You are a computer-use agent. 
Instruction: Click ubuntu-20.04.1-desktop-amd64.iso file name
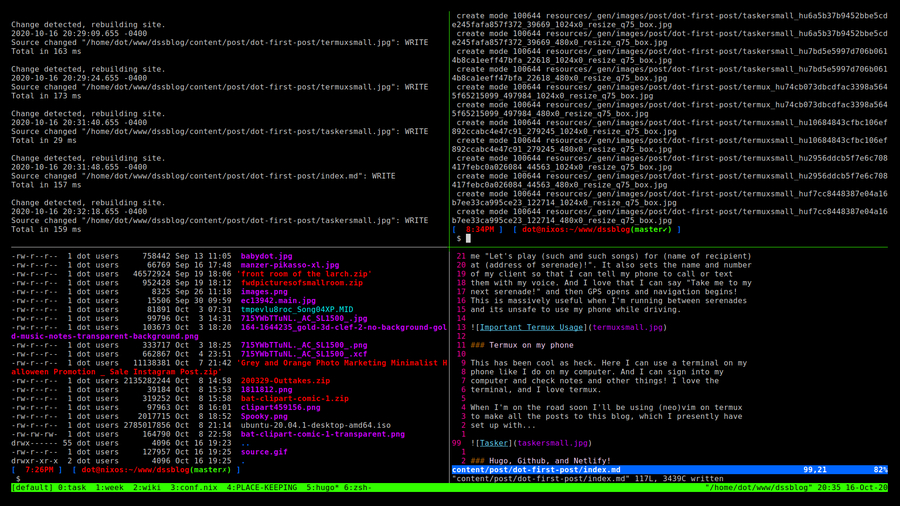click(x=316, y=426)
